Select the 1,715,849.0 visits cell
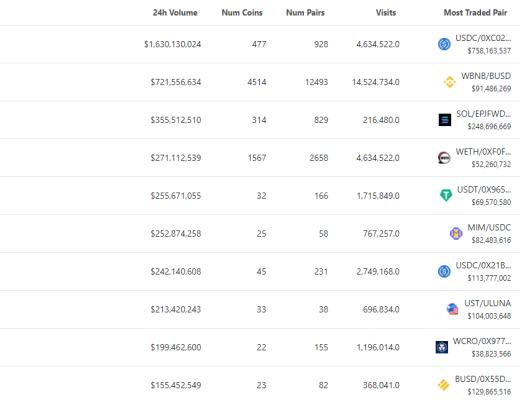The height and width of the screenshot is (400, 520). [x=378, y=196]
